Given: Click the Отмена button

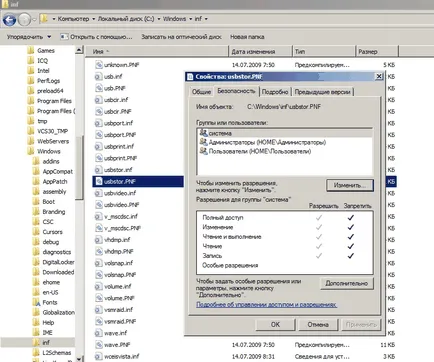Looking at the screenshot, I should pos(318,324).
